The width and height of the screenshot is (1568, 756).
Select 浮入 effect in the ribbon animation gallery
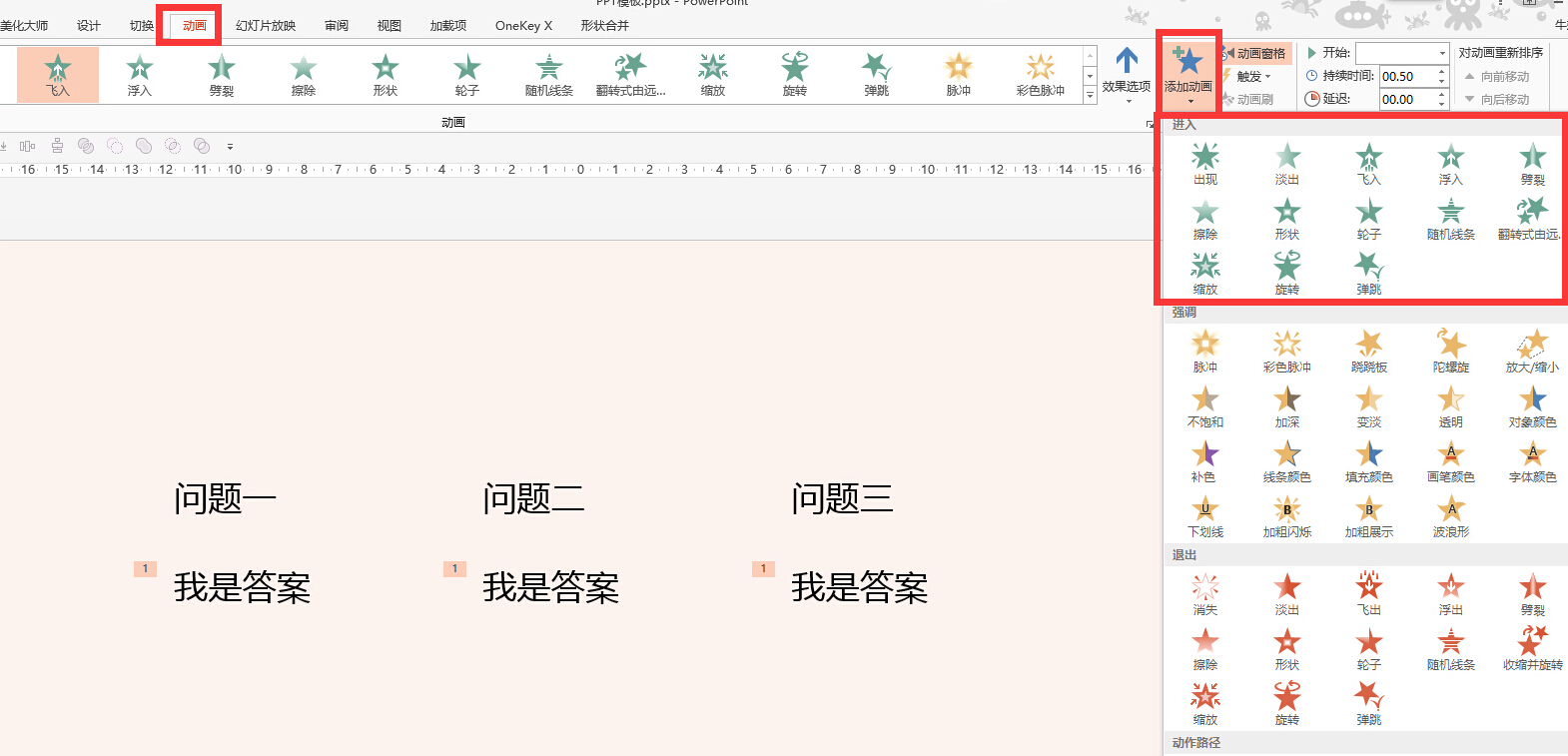pos(140,75)
